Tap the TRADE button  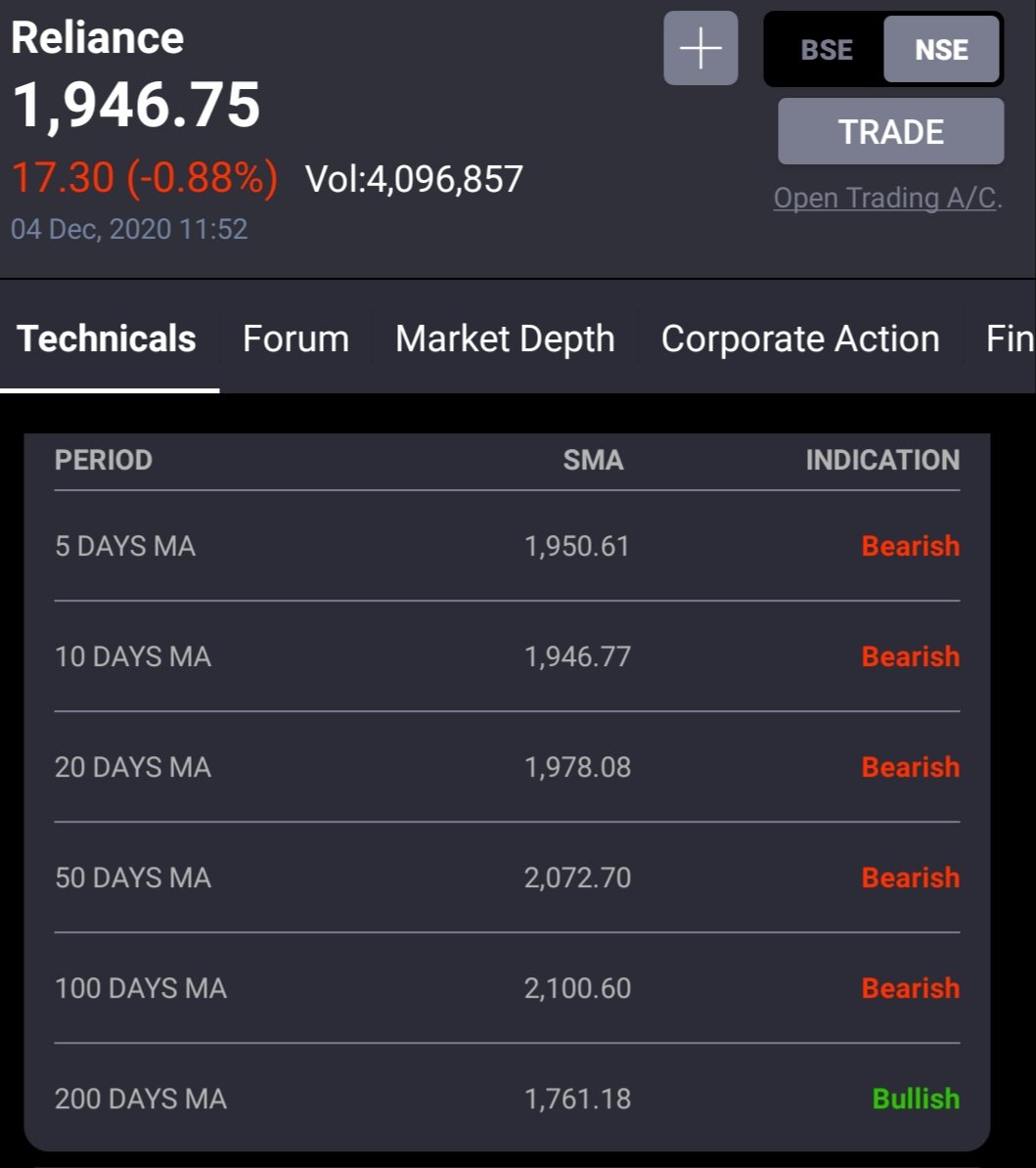[x=891, y=132]
